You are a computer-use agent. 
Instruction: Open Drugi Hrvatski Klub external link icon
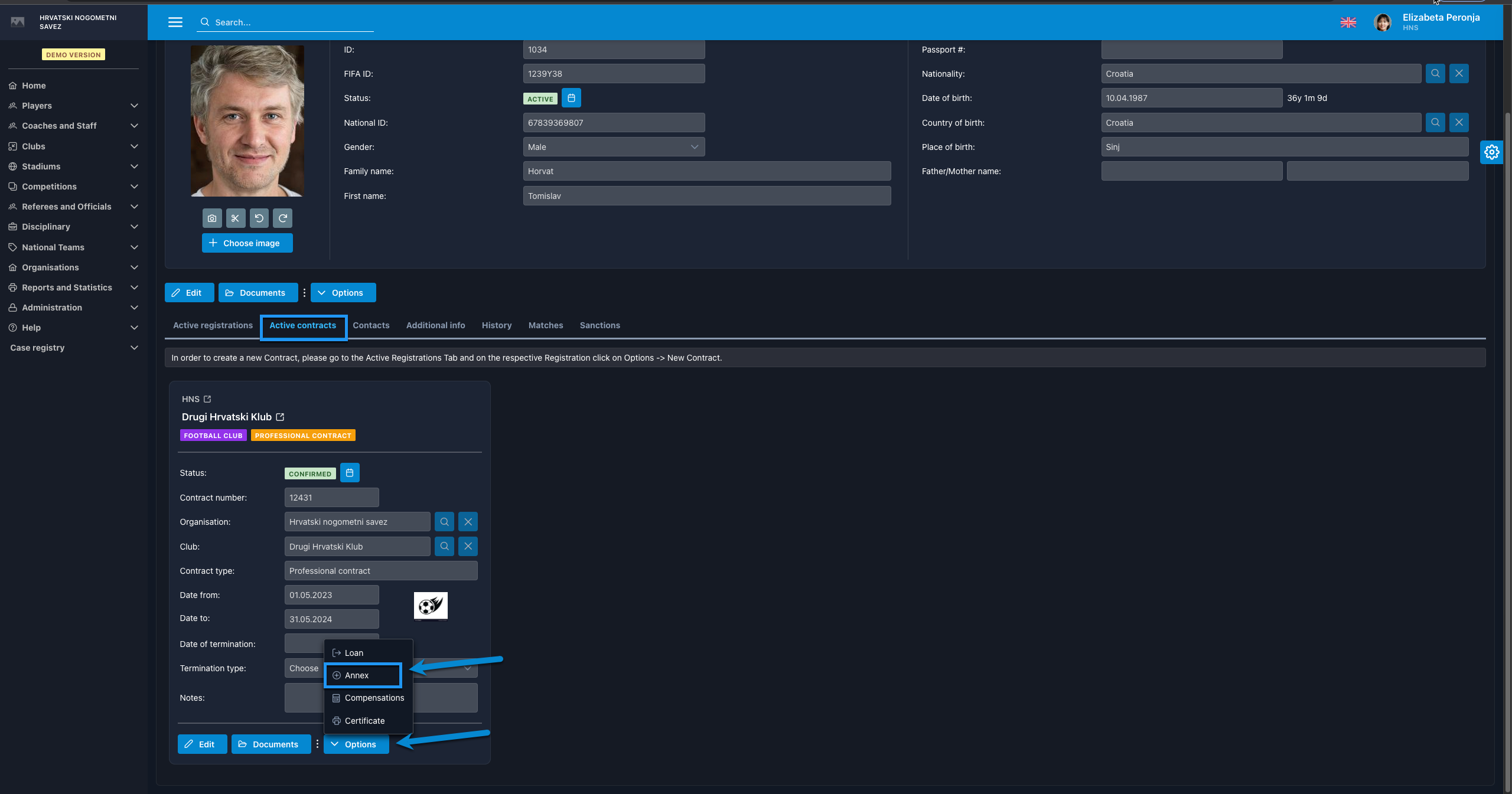pyautogui.click(x=281, y=417)
